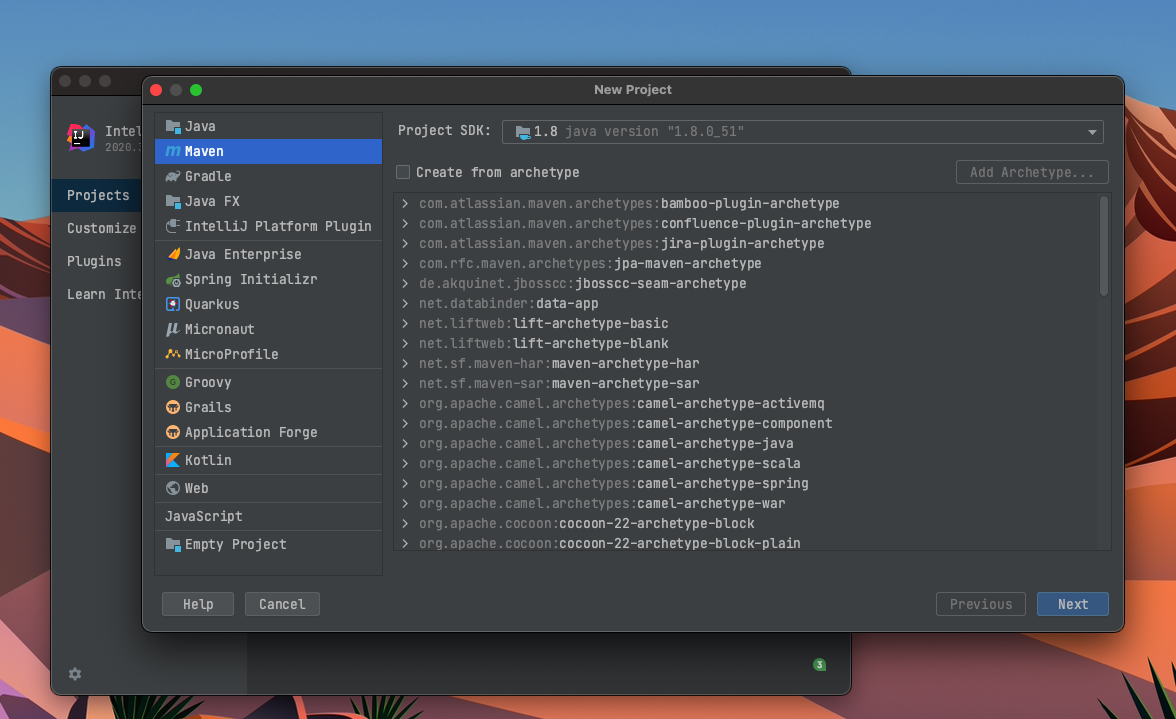The height and width of the screenshot is (719, 1176).
Task: Click the Web globe icon
Action: (173, 488)
